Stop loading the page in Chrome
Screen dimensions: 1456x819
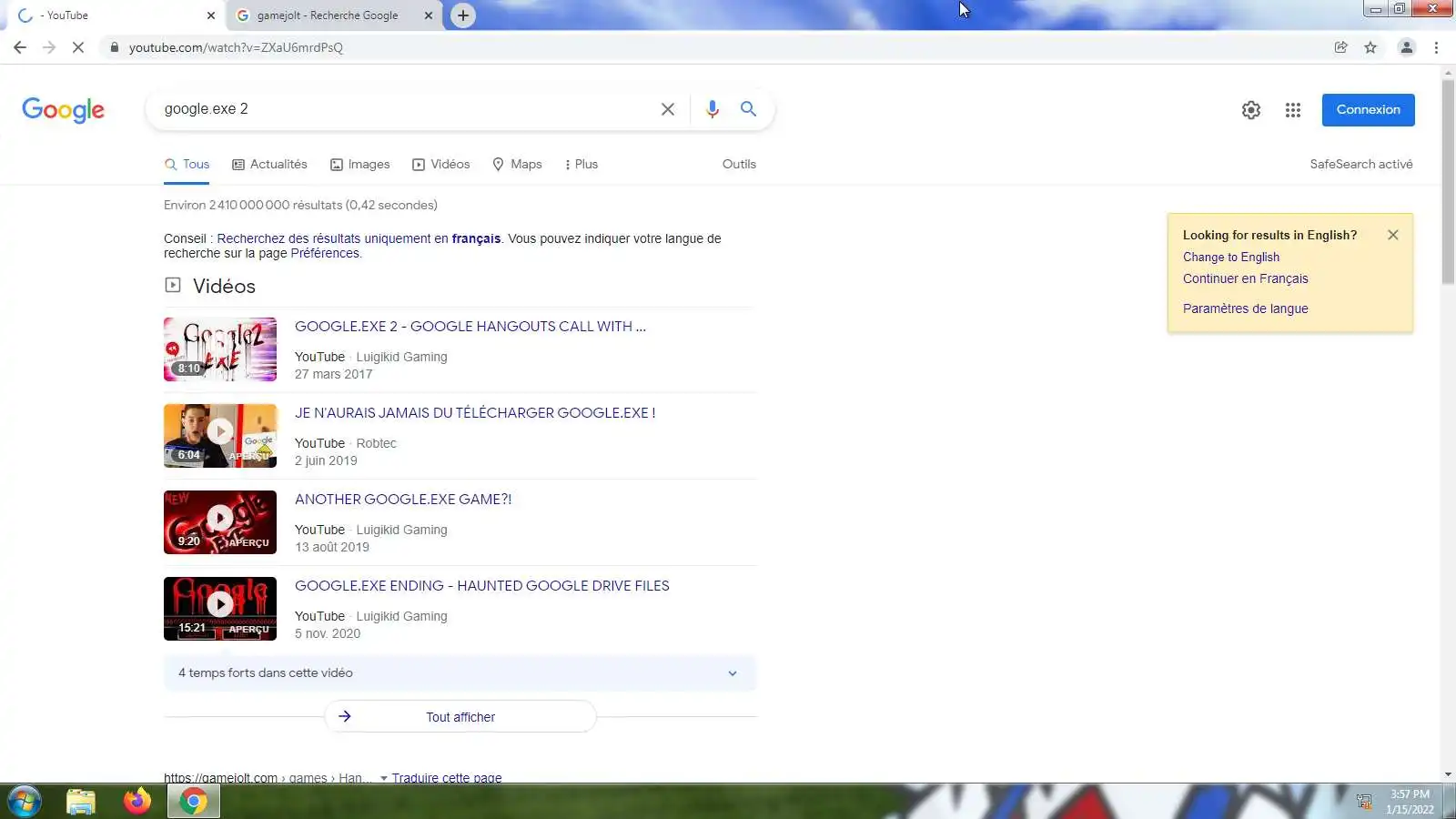tap(78, 47)
